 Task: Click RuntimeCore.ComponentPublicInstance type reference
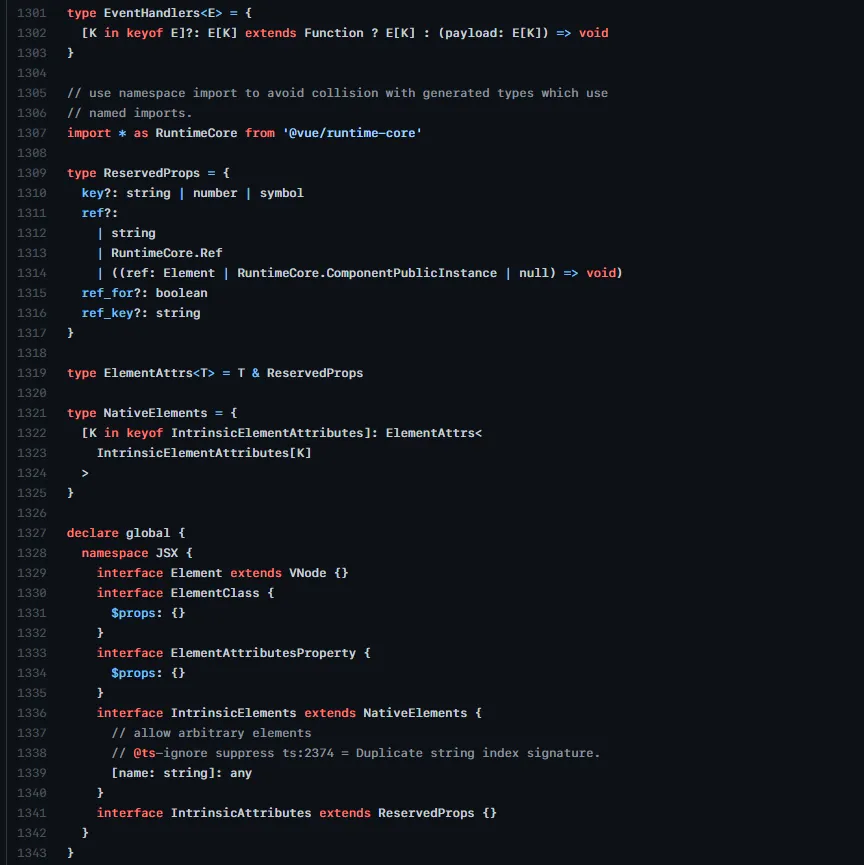tap(367, 273)
